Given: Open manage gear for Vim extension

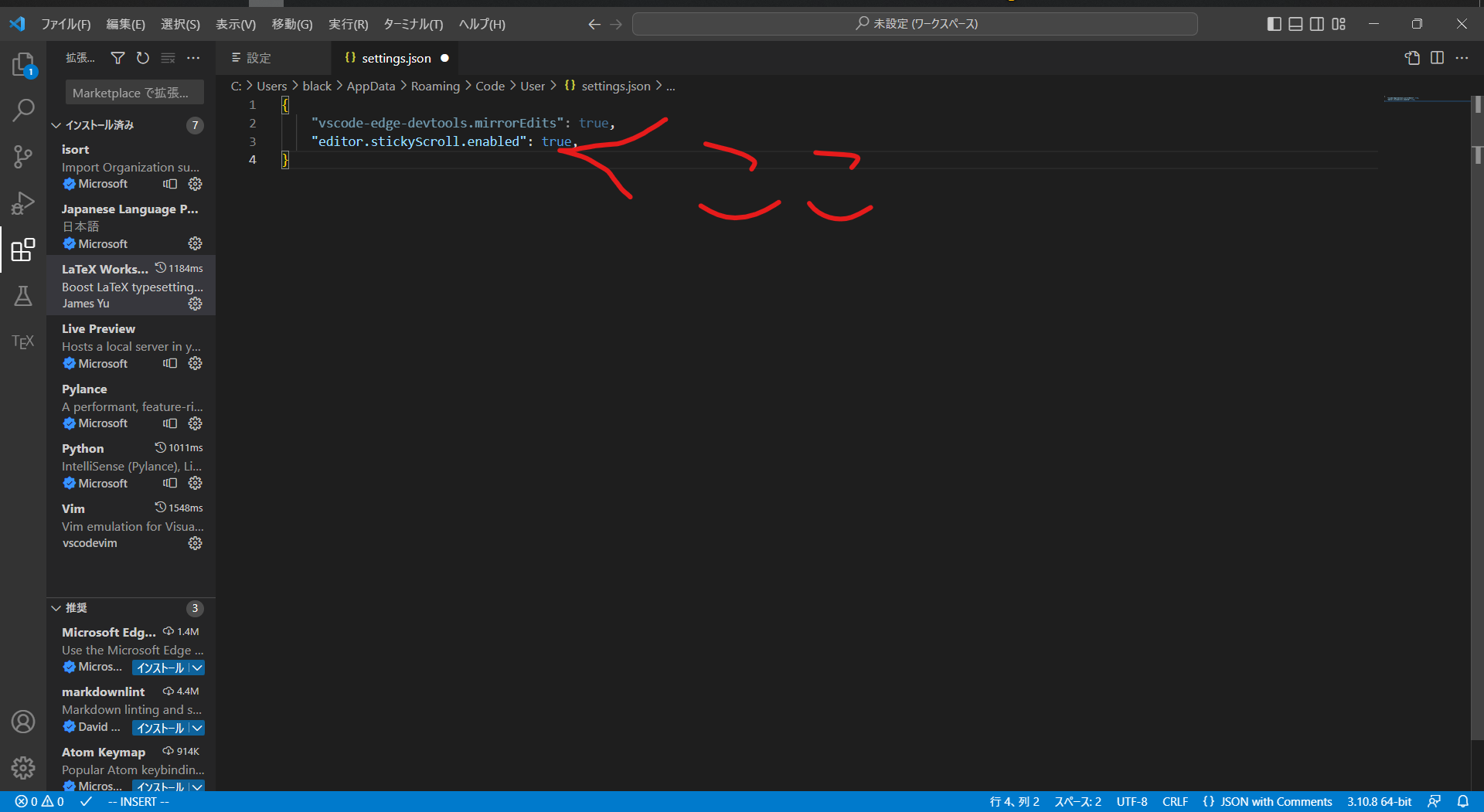Looking at the screenshot, I should [x=196, y=543].
